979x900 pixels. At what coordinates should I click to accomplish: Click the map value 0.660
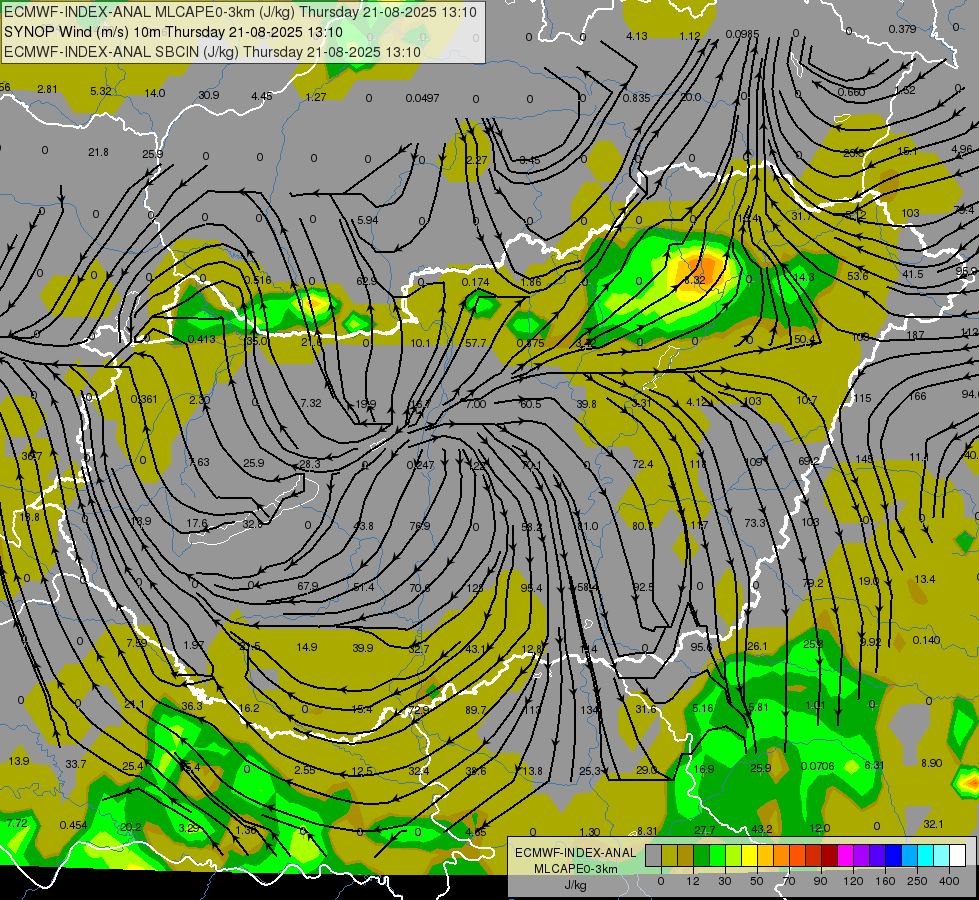pos(851,92)
